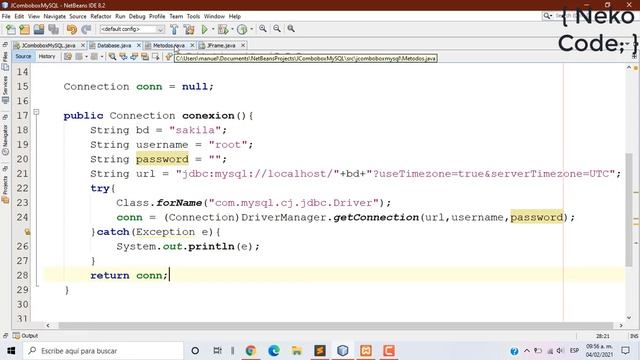Close the Database.java tab
This screenshot has height=360, width=640.
[138, 45]
